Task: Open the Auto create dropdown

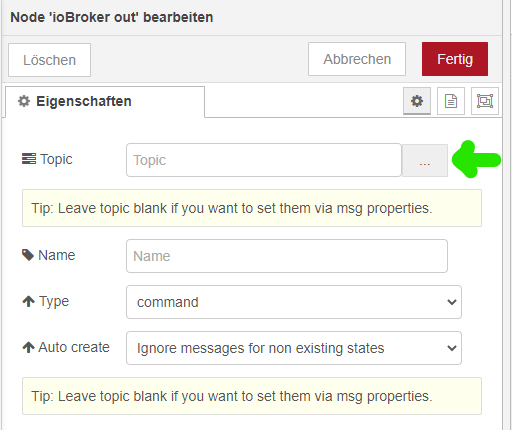Action: coord(294,348)
